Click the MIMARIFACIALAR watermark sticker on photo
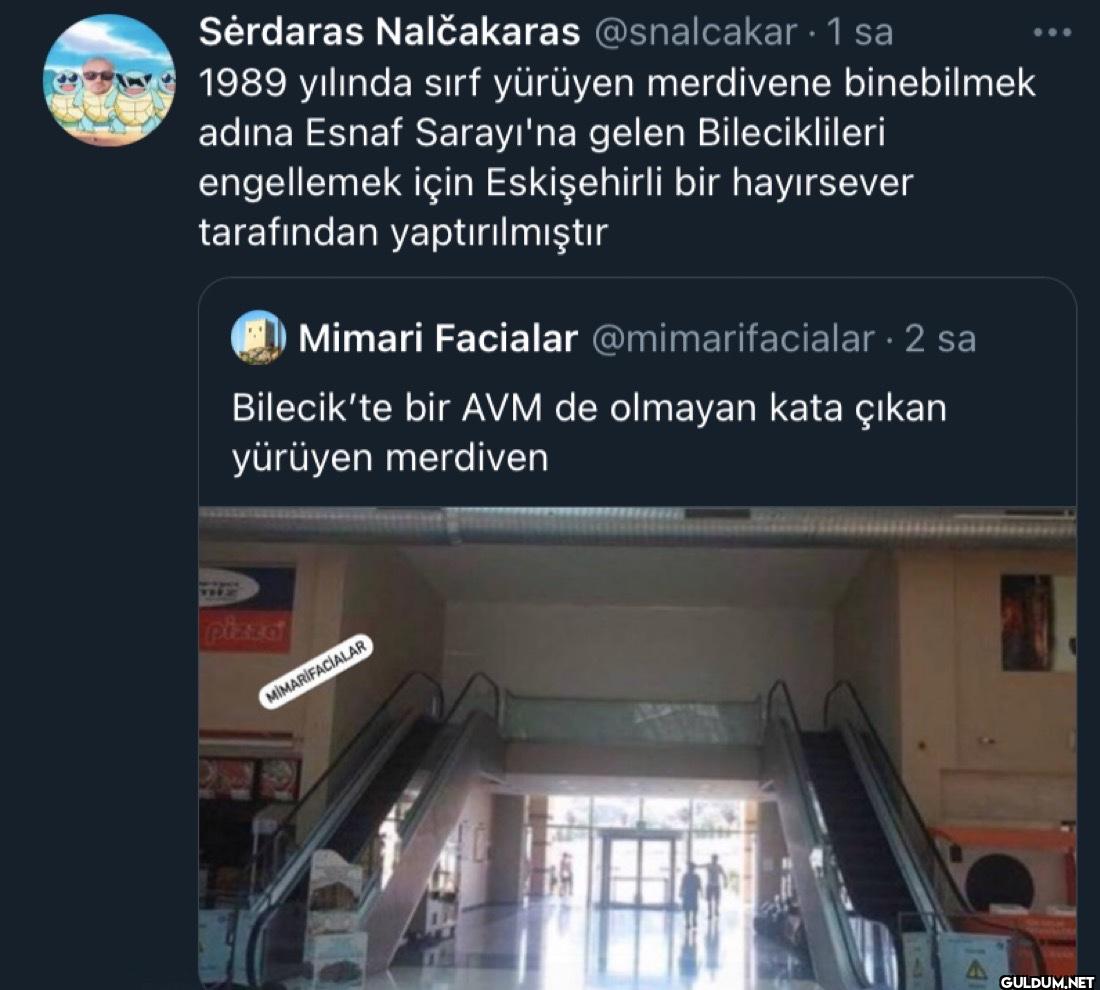 (316, 671)
